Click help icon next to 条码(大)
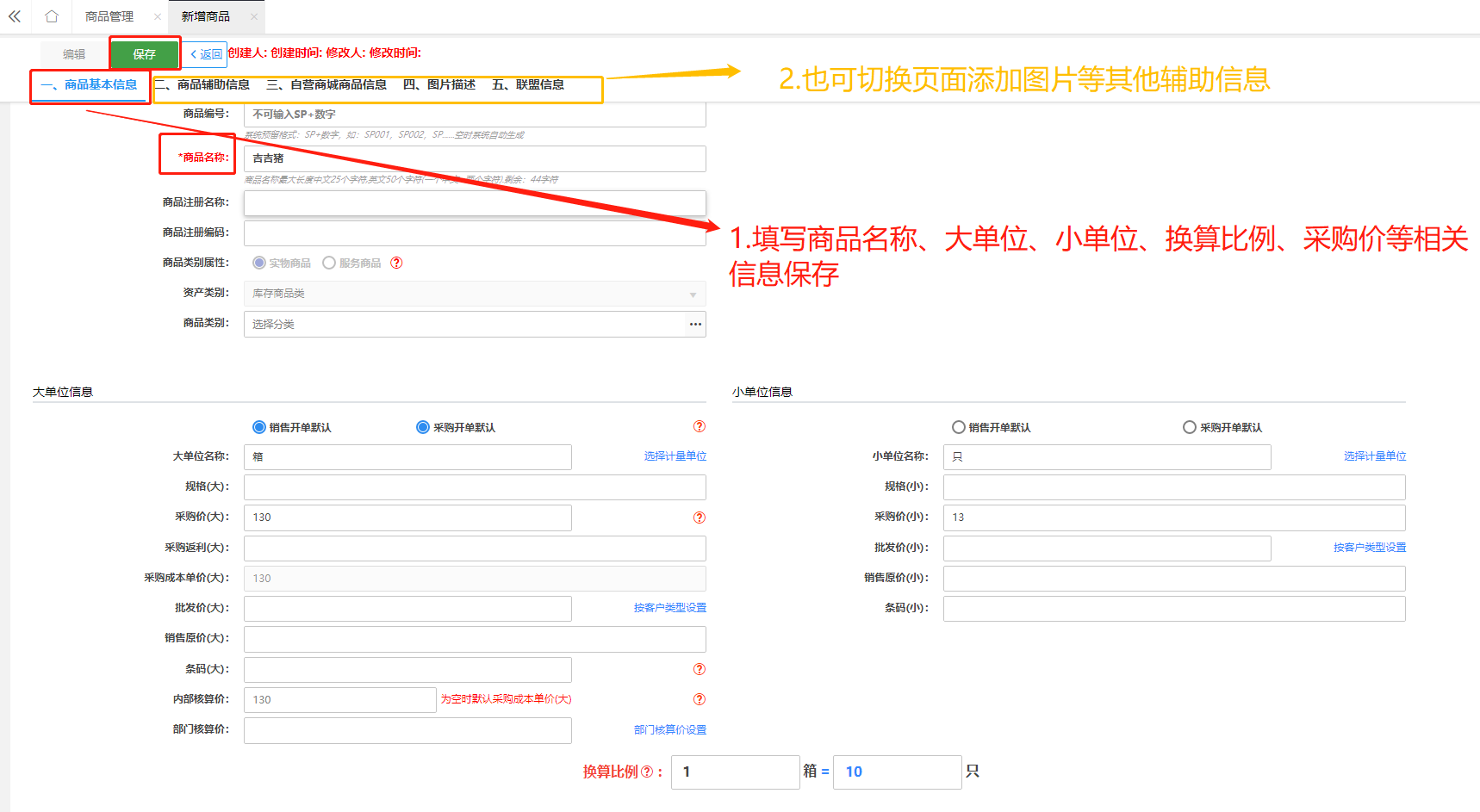Screen dimensions: 1480x812 [699, 669]
